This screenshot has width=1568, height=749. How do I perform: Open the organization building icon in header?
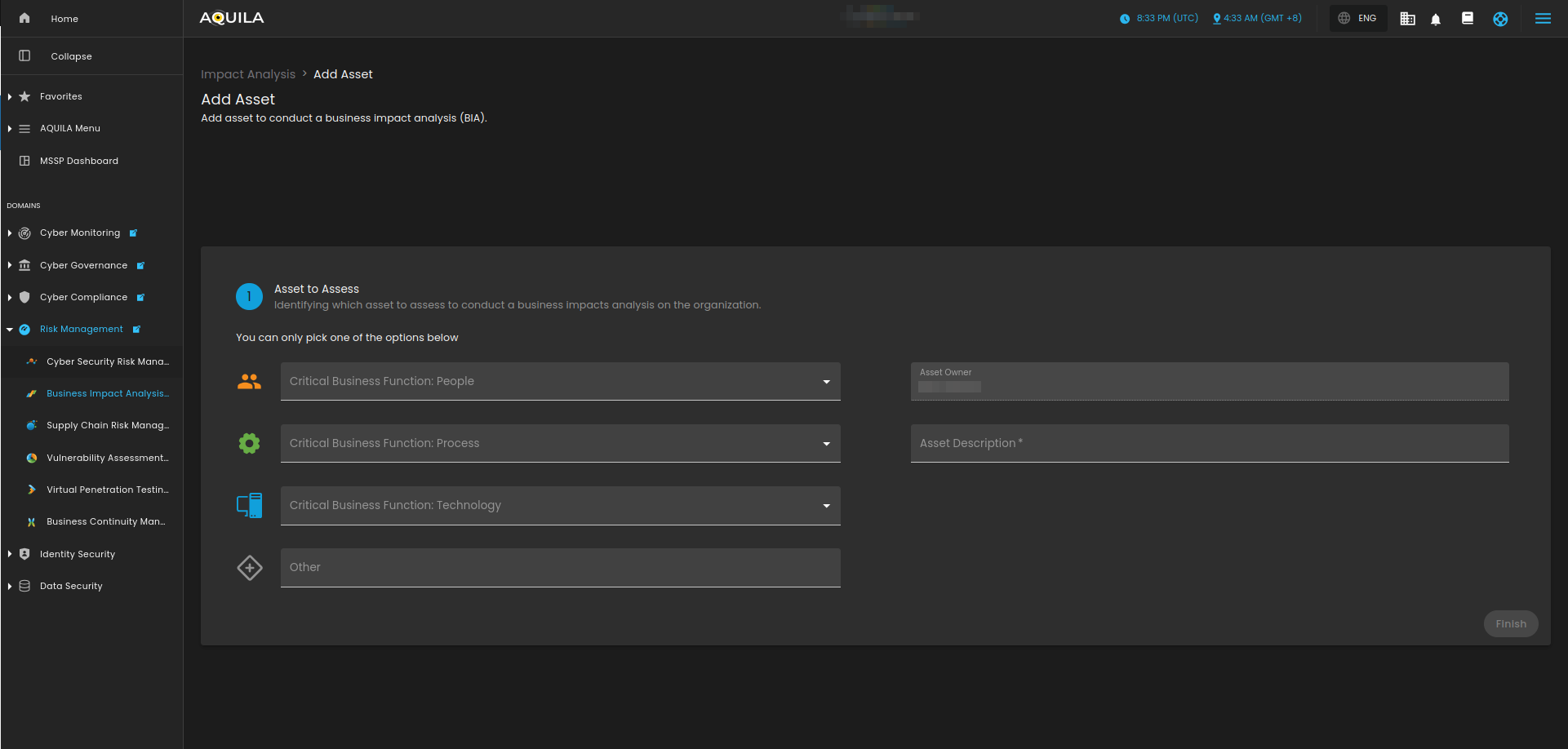(1407, 19)
